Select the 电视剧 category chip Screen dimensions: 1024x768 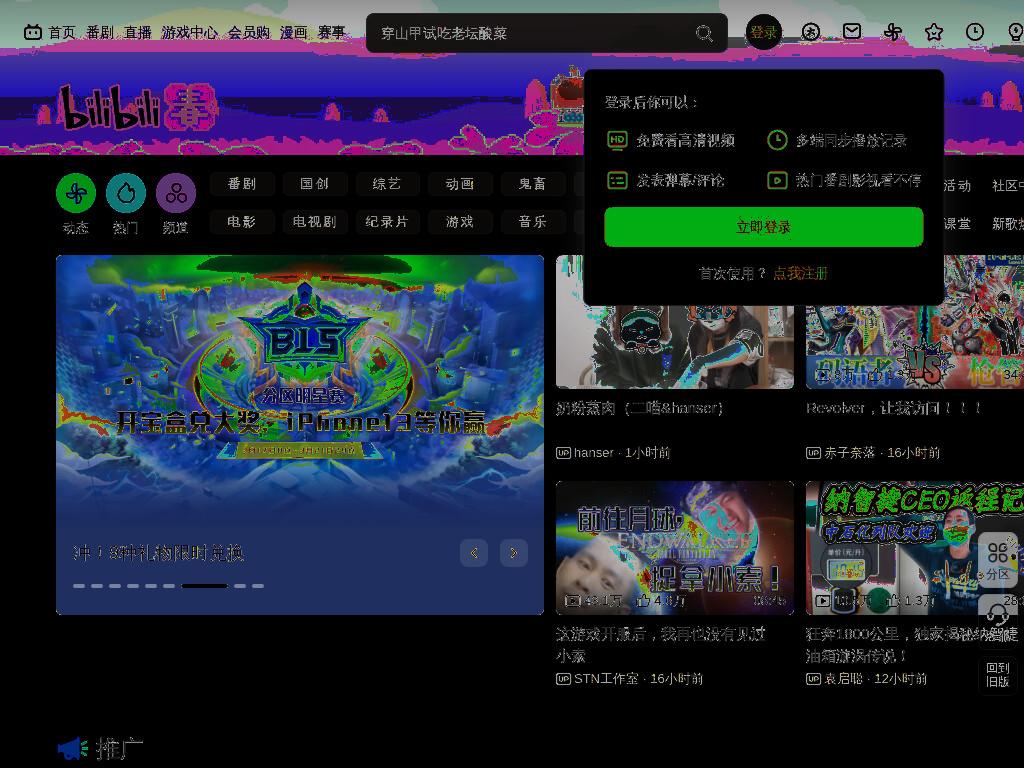(x=315, y=222)
